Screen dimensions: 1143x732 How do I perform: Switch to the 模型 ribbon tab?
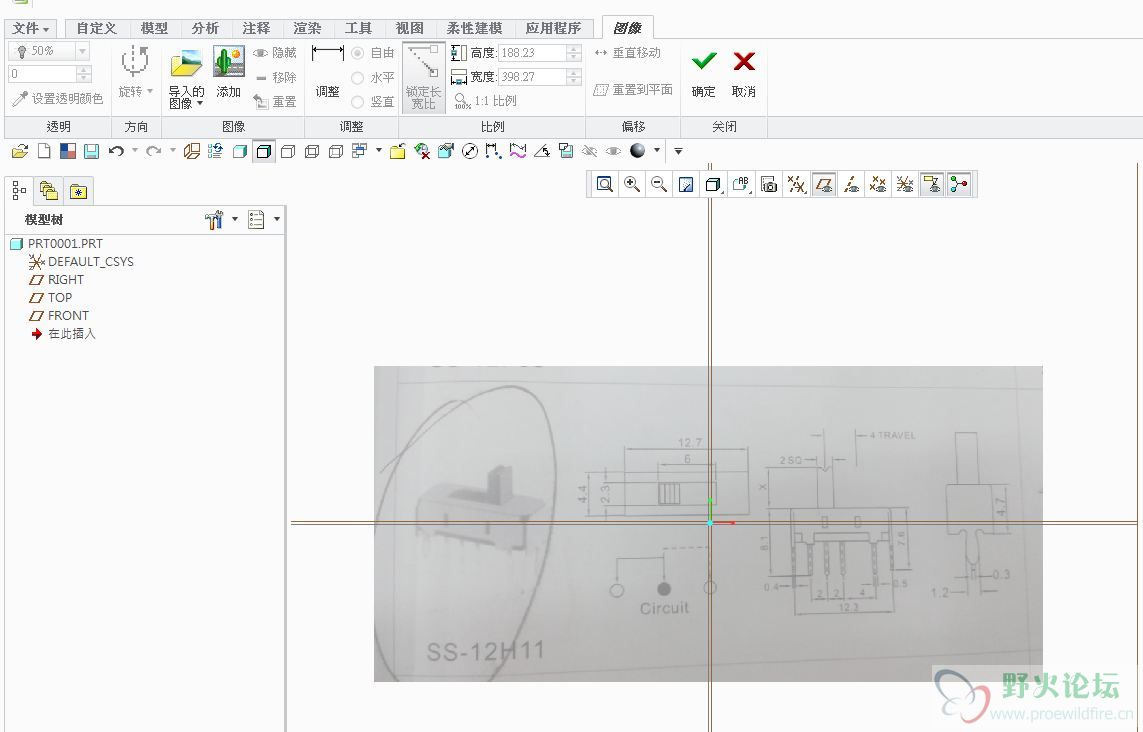[x=154, y=28]
